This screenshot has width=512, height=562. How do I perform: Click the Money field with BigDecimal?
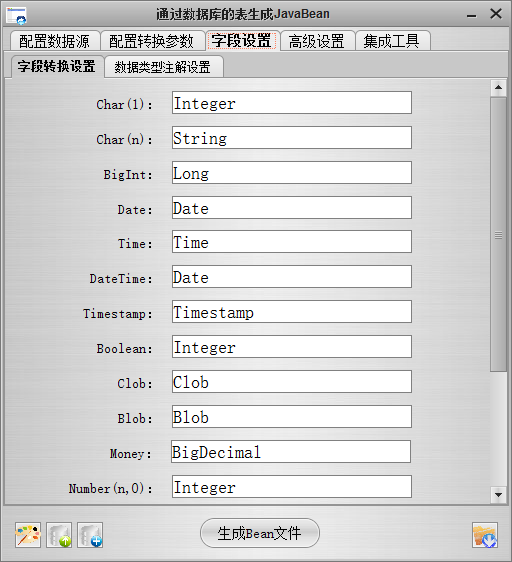[291, 452]
